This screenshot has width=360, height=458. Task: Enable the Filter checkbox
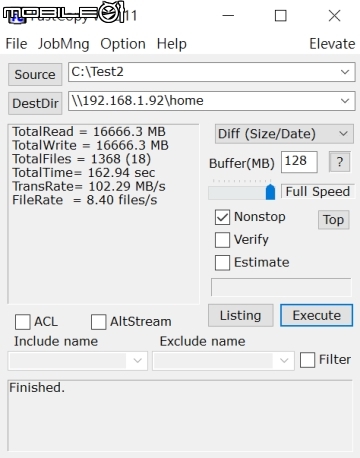[307, 360]
